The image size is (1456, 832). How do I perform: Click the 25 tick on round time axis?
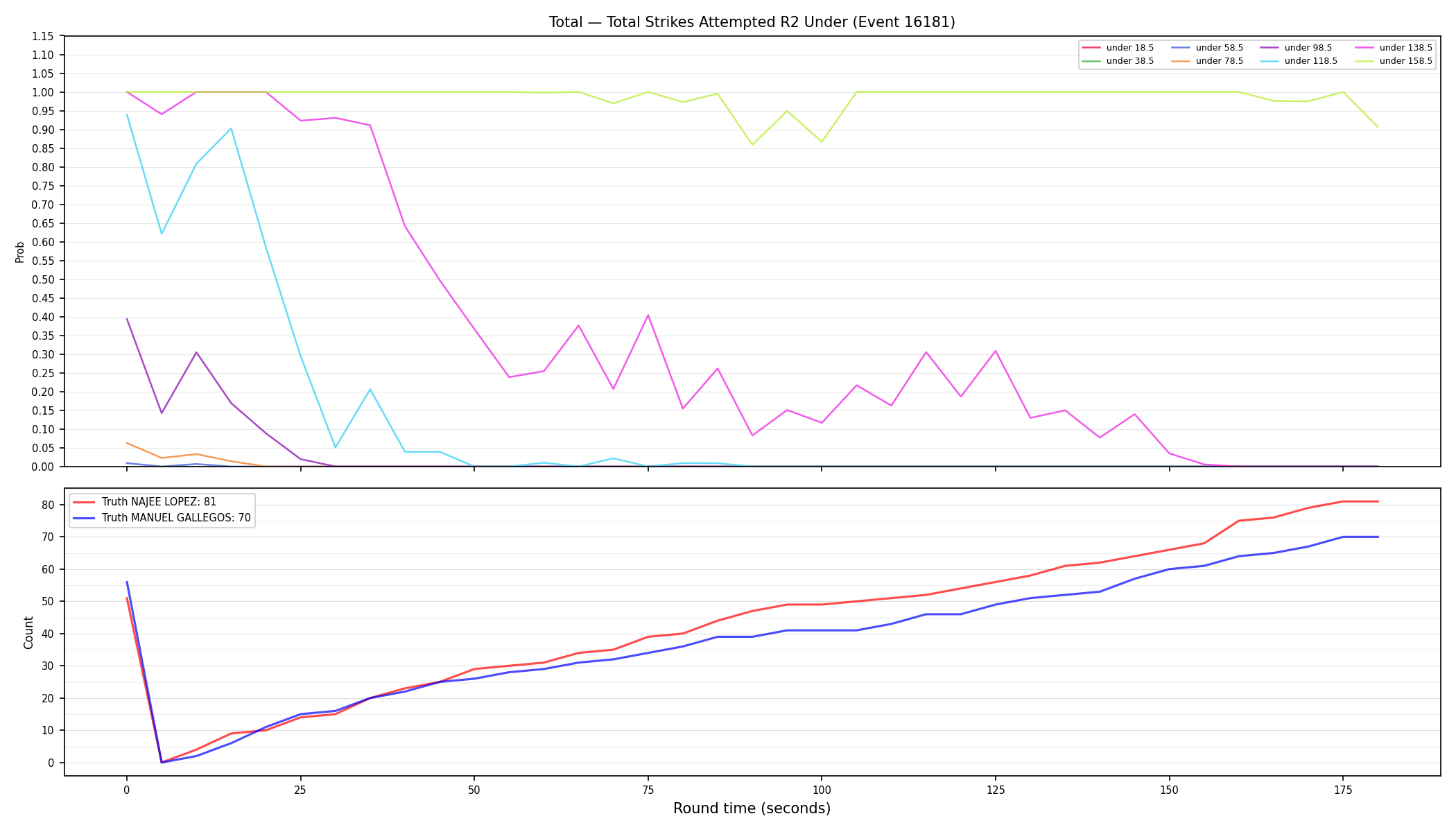300,789
